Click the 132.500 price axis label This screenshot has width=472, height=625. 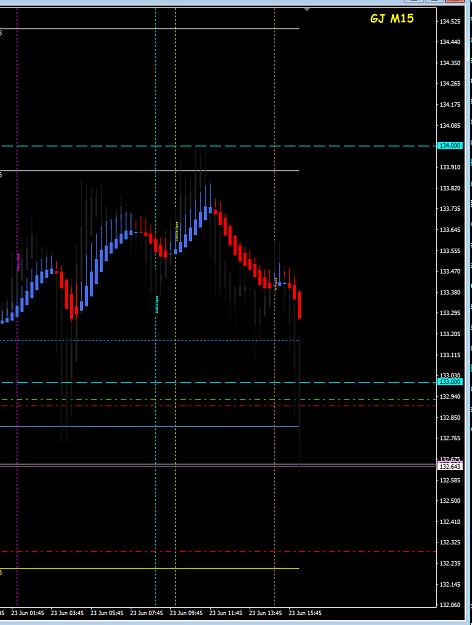pos(450,501)
